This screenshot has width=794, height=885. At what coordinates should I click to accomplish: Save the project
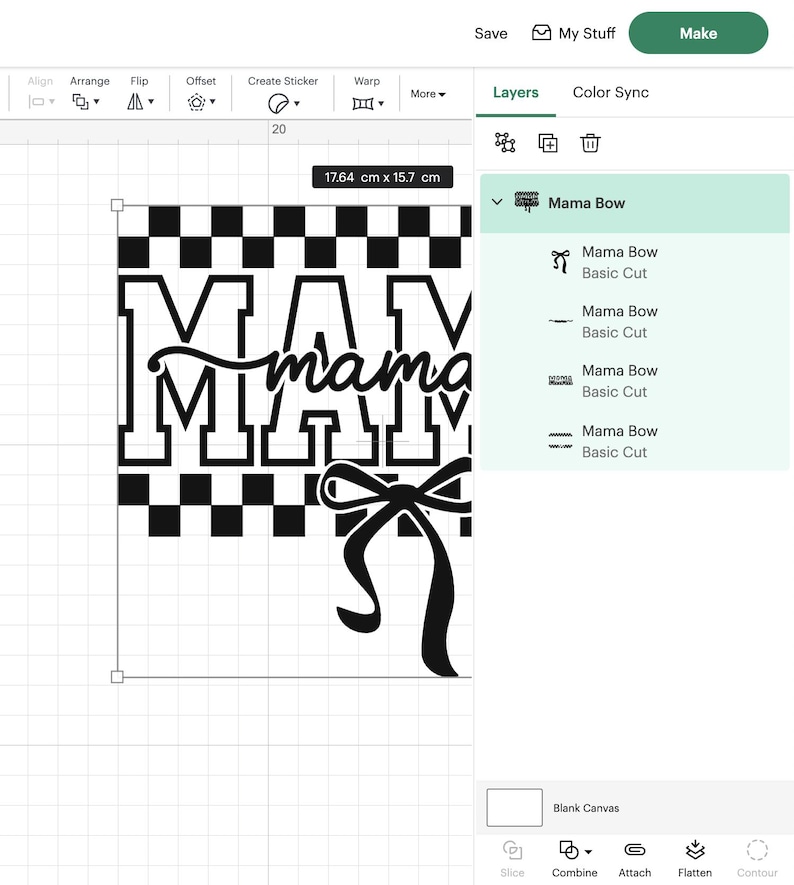pos(490,33)
